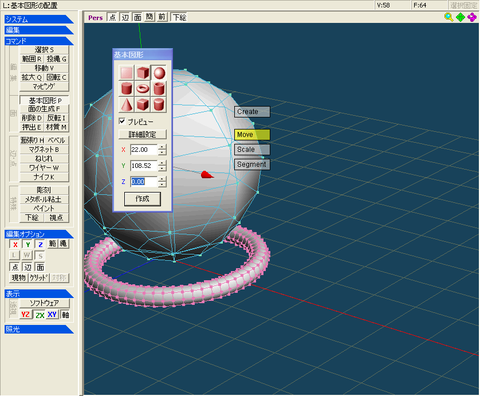Toggle the 縄 lasso option
This screenshot has height=396, width=480.
click(63, 244)
